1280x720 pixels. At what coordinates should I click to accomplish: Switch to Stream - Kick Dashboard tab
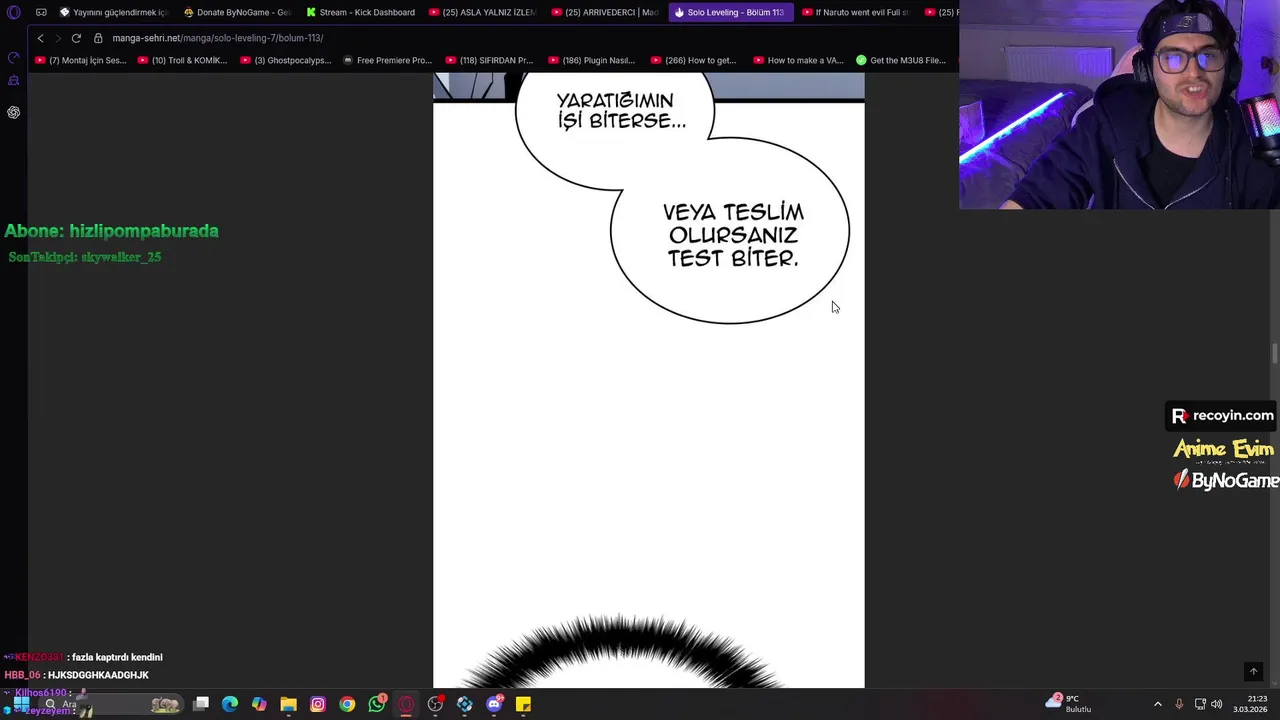(360, 12)
